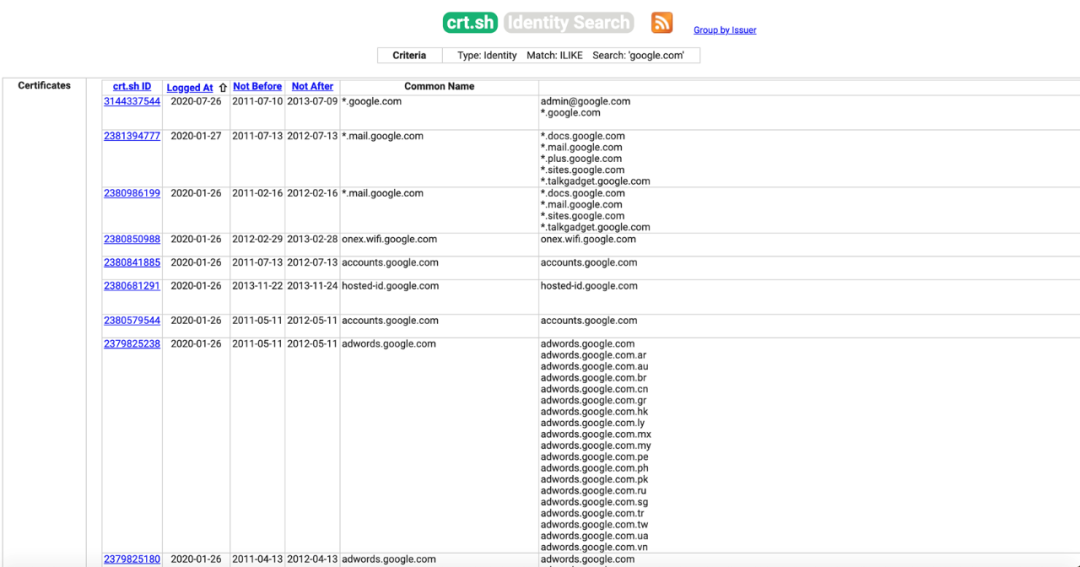Select Not After date 2013-02-28
This screenshot has height=567, width=1080.
pyautogui.click(x=312, y=239)
